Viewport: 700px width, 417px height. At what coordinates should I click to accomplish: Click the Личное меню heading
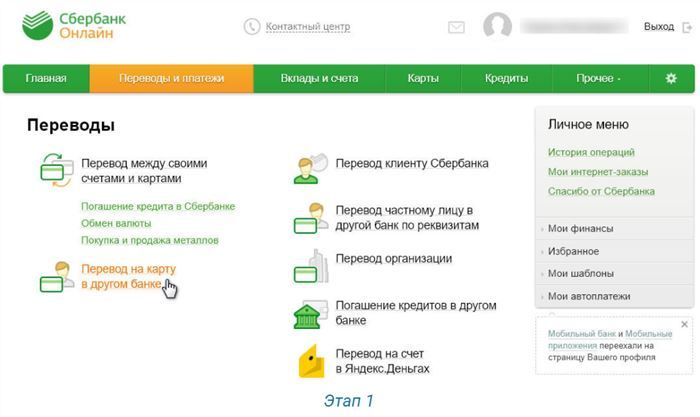click(x=588, y=125)
